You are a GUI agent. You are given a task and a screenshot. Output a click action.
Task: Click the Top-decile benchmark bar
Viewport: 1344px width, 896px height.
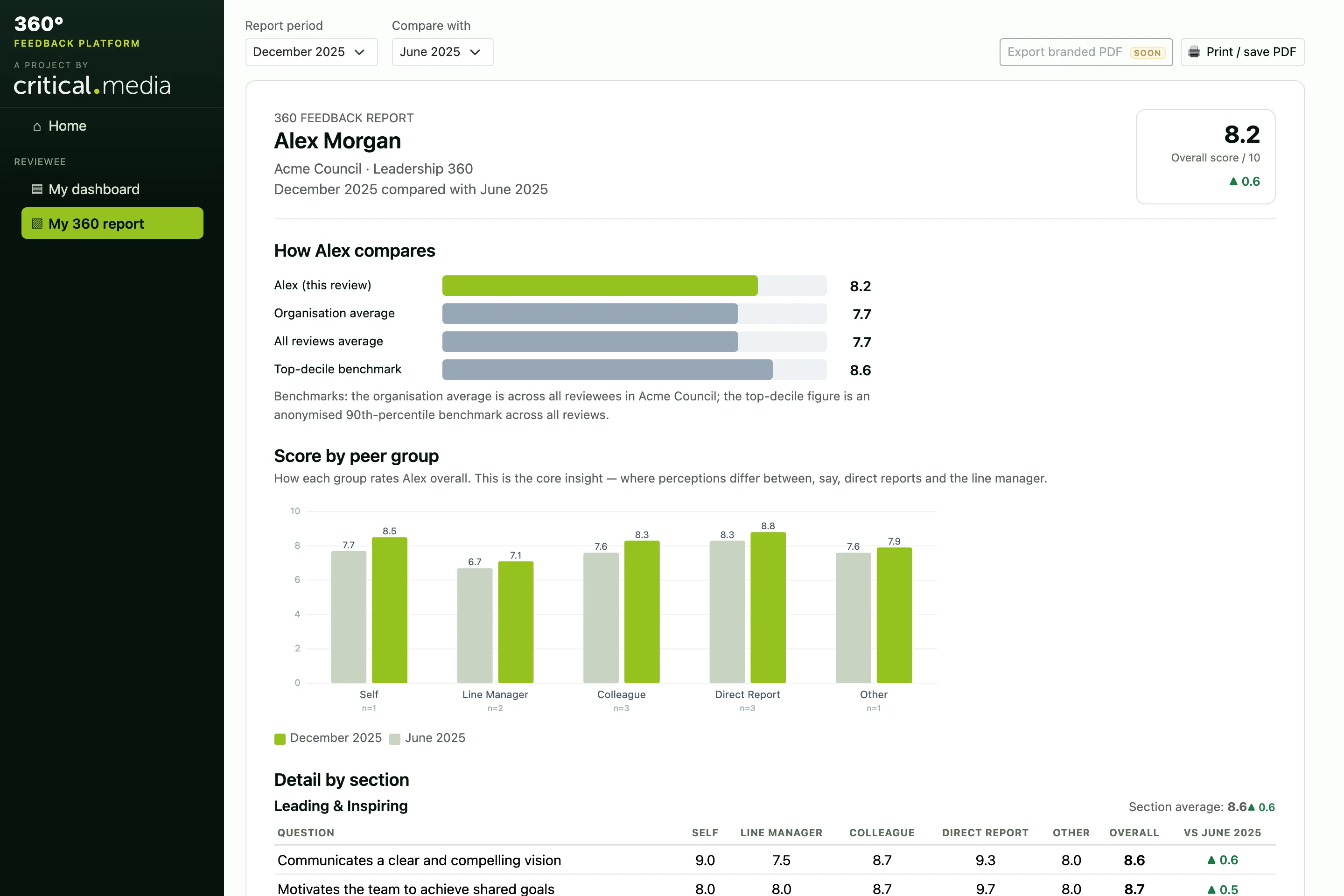point(608,370)
